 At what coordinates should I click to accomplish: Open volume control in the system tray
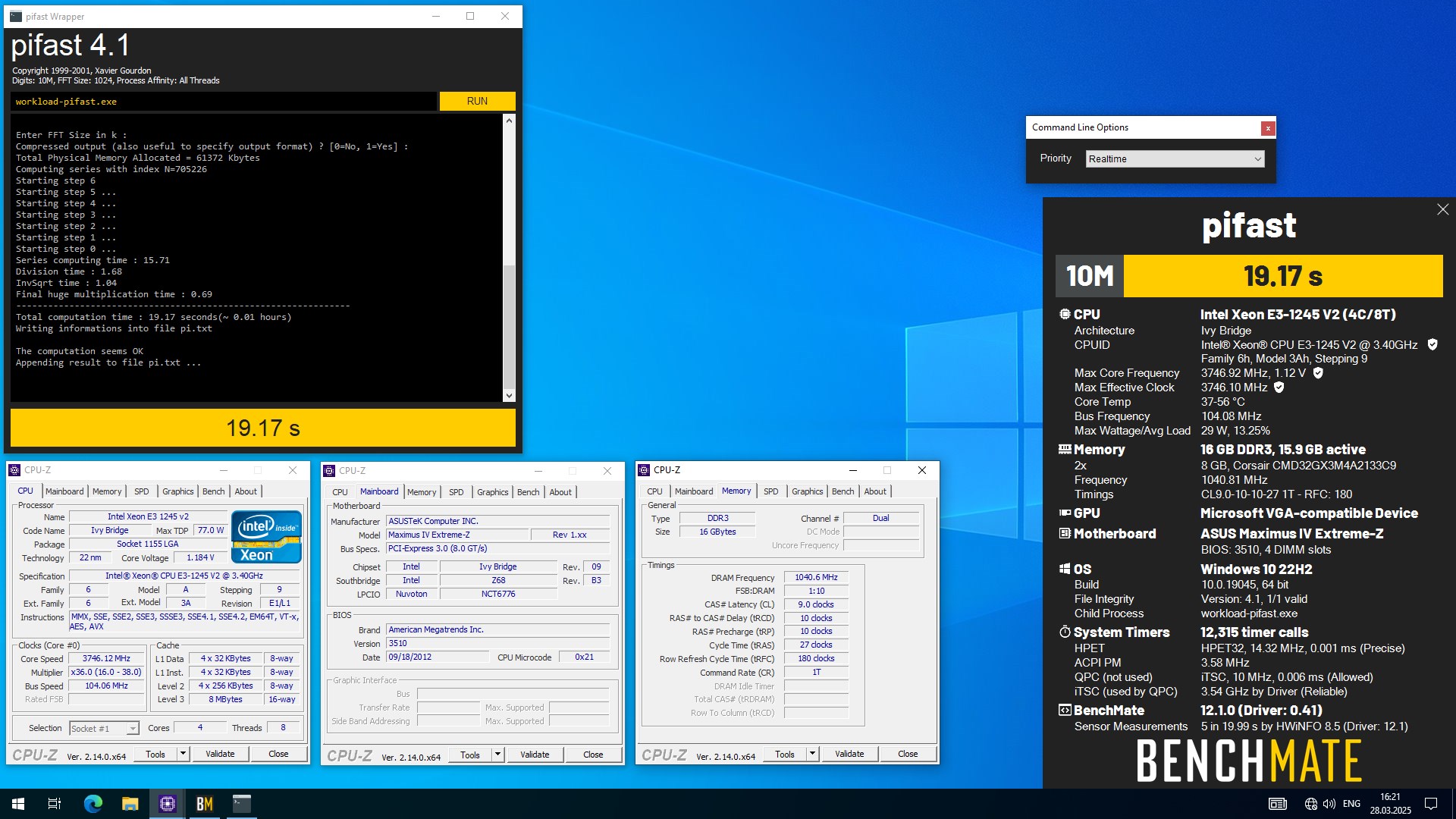[x=1329, y=804]
